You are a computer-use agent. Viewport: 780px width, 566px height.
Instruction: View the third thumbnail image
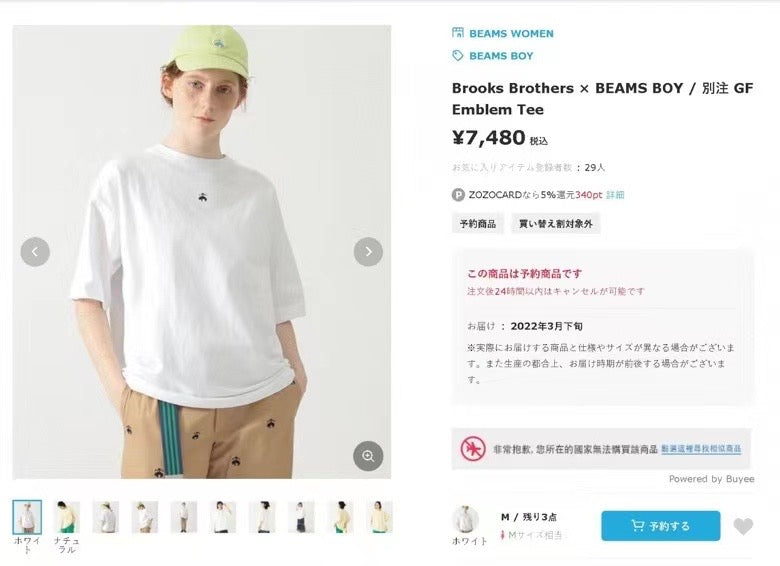point(105,517)
